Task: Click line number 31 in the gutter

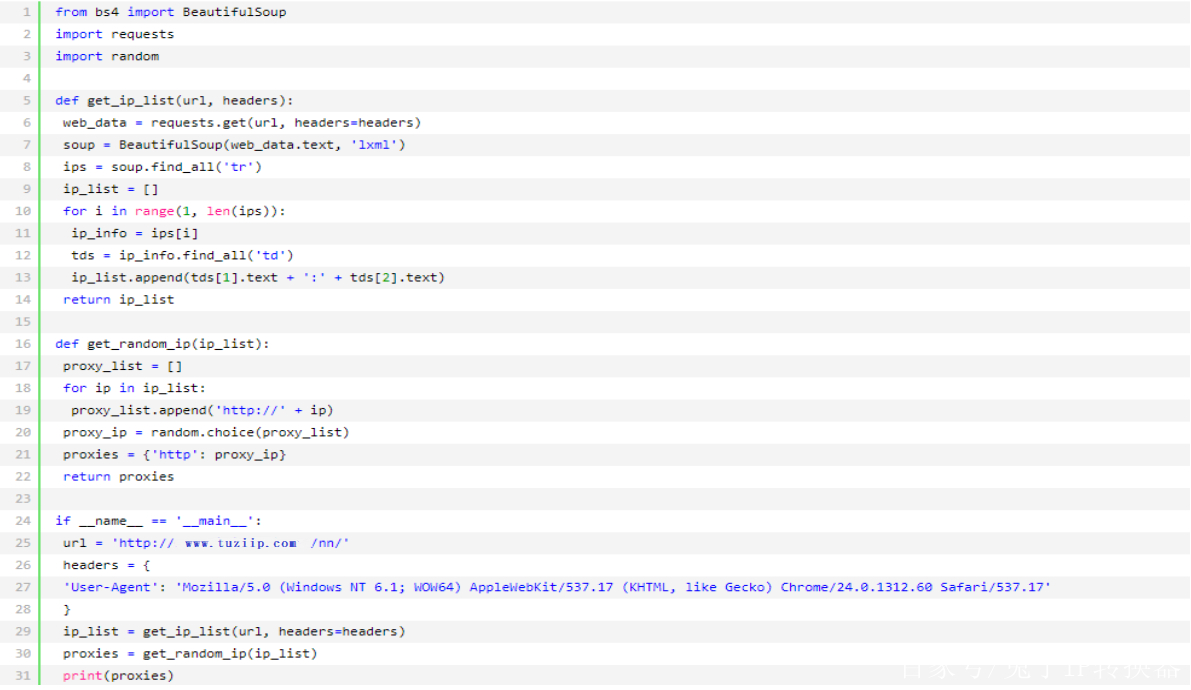Action: pyautogui.click(x=23, y=675)
